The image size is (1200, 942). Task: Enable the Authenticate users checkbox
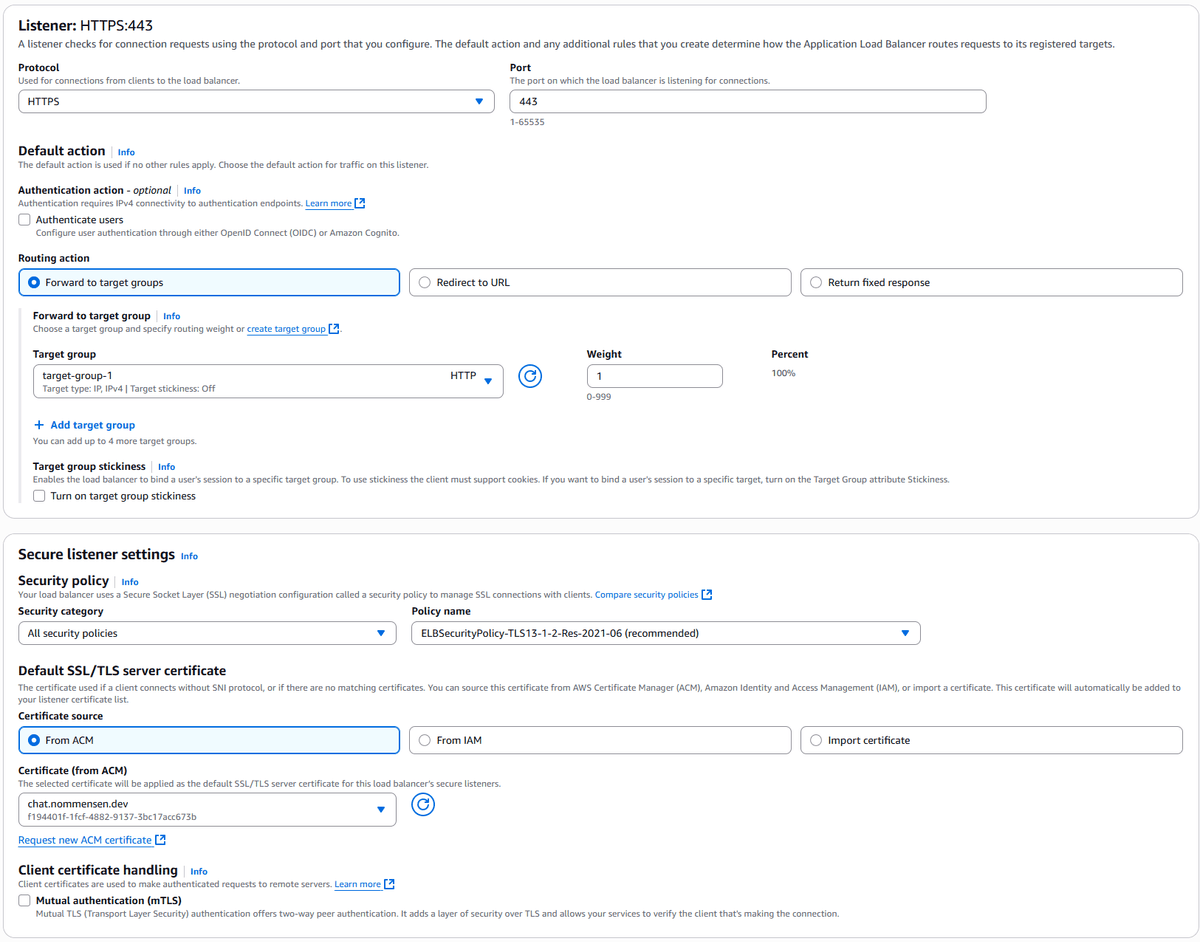pyautogui.click(x=25, y=220)
